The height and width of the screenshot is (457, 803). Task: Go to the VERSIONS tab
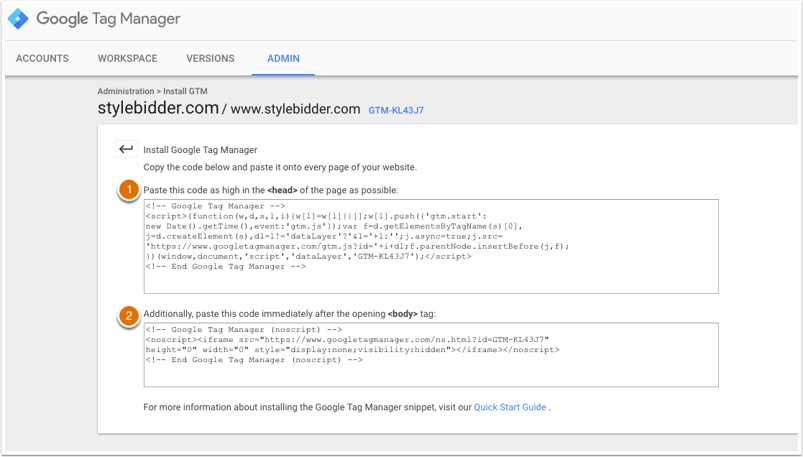210,58
